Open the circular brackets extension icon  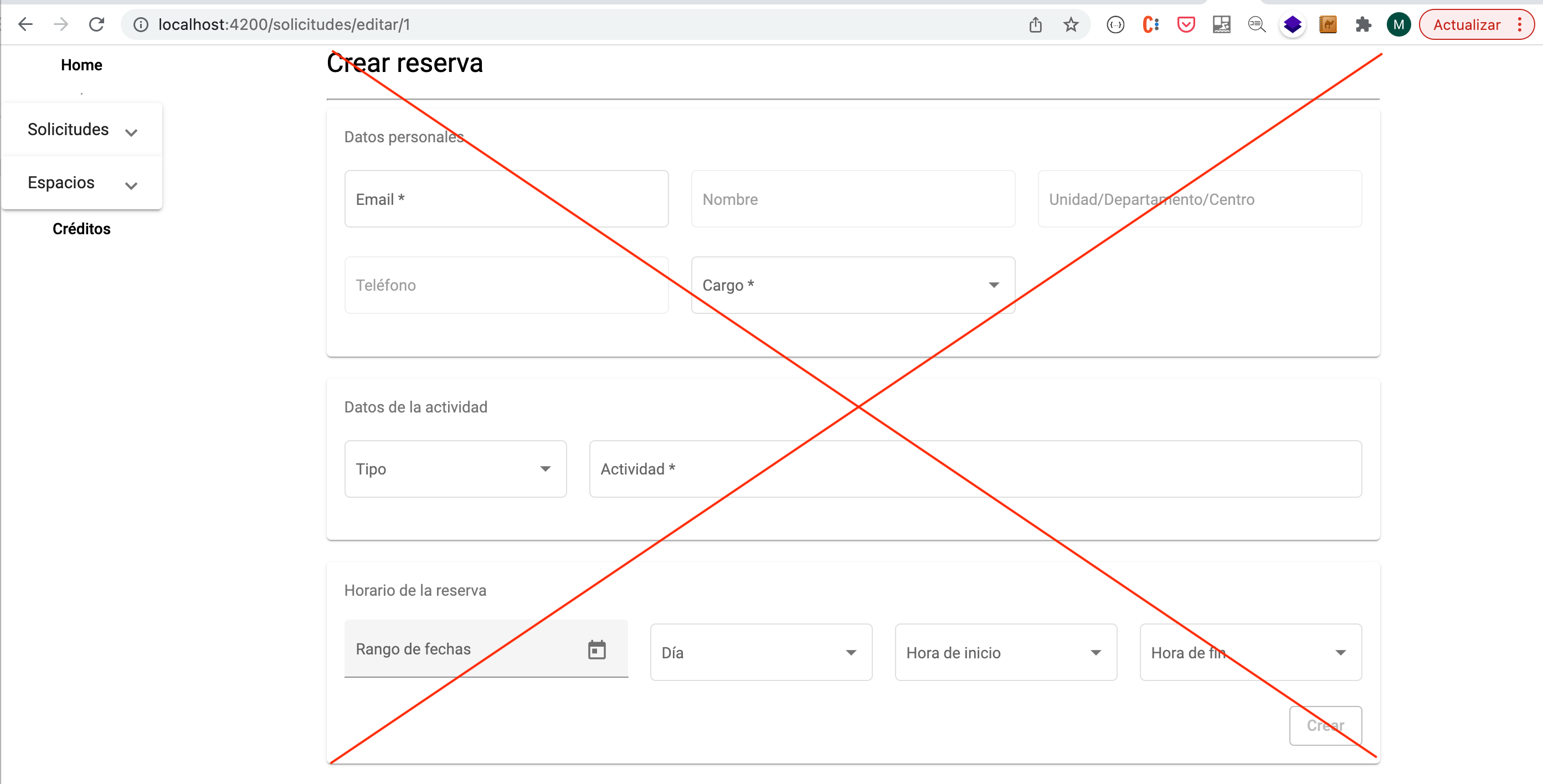click(x=1115, y=24)
